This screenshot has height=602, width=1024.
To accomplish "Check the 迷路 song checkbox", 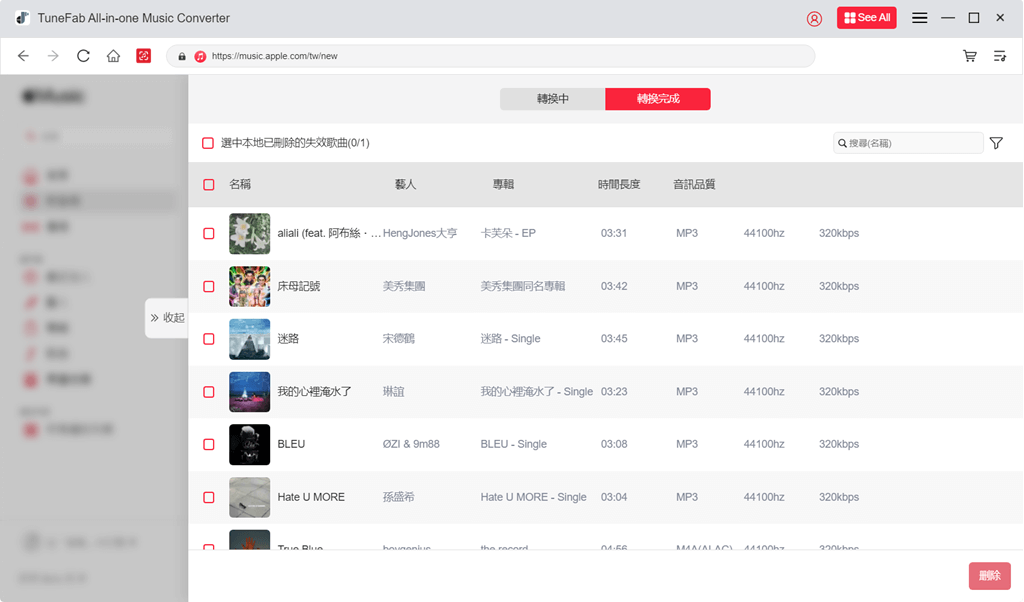I will pyautogui.click(x=209, y=339).
